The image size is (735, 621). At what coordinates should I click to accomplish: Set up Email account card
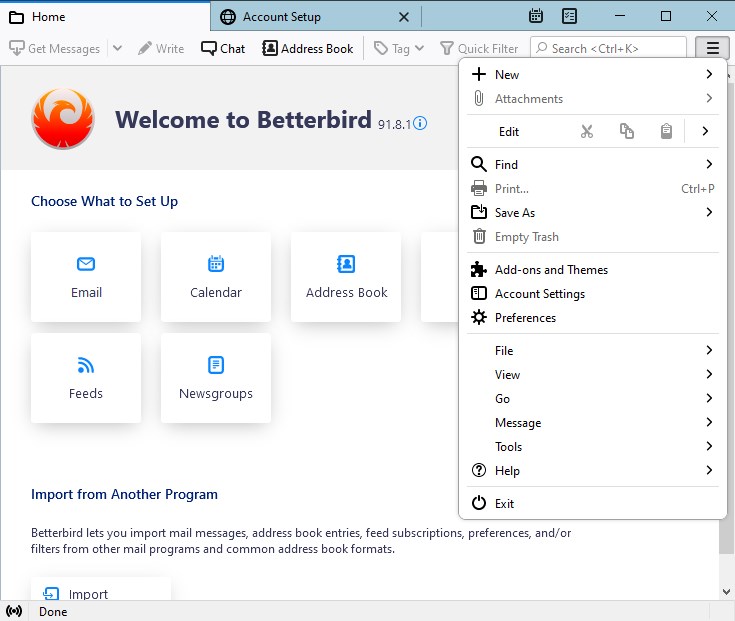coord(86,277)
